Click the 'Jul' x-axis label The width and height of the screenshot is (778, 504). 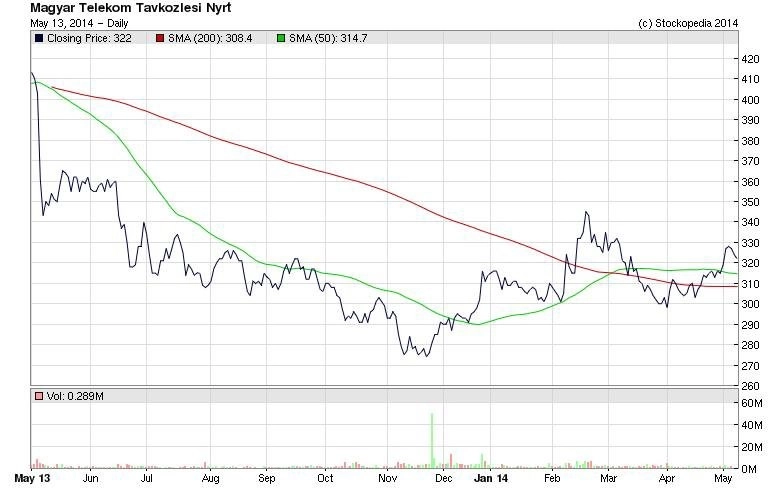[x=146, y=478]
